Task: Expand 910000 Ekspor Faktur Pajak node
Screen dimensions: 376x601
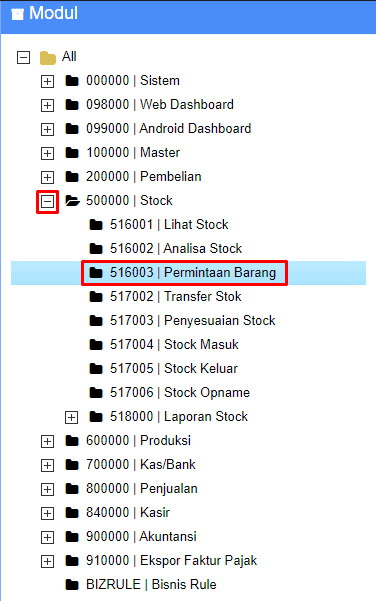Action: coord(48,562)
